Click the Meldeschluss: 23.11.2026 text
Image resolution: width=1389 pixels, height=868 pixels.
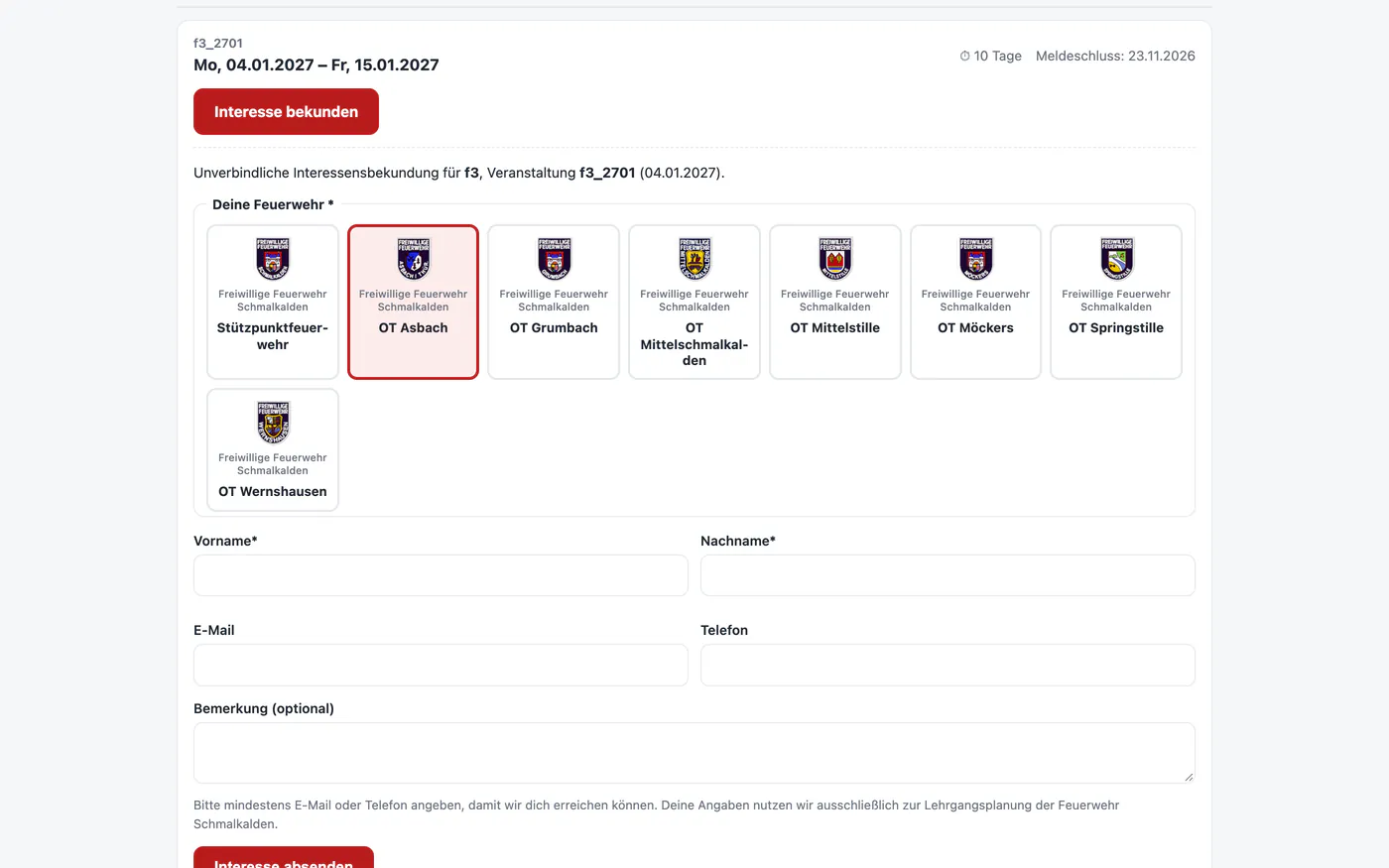[1115, 57]
